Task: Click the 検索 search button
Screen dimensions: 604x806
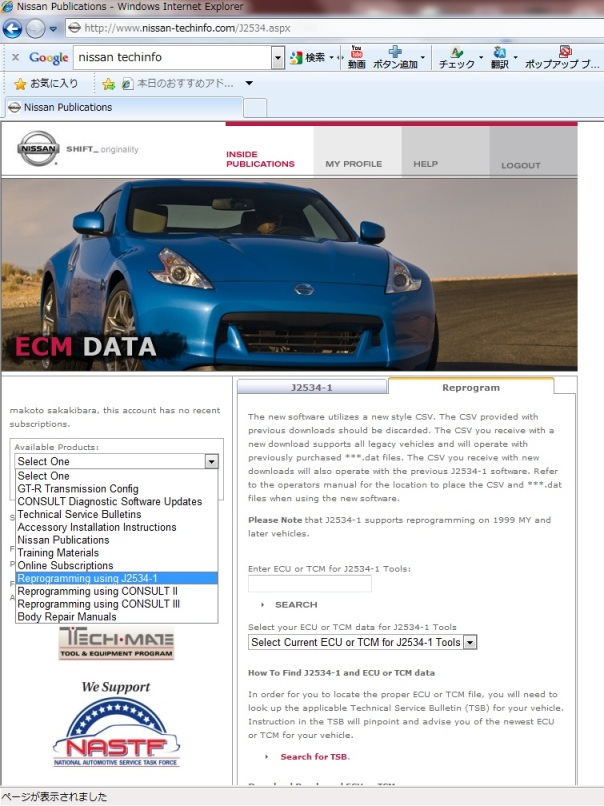Action: pyautogui.click(x=308, y=58)
